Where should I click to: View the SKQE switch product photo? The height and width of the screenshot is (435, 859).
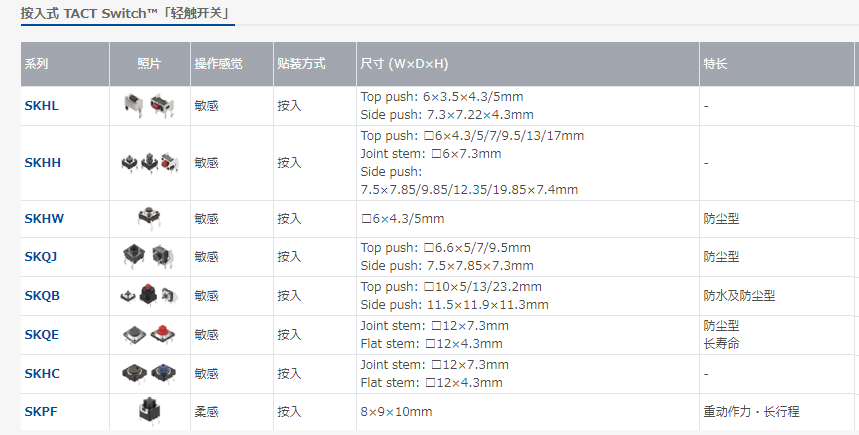click(148, 334)
